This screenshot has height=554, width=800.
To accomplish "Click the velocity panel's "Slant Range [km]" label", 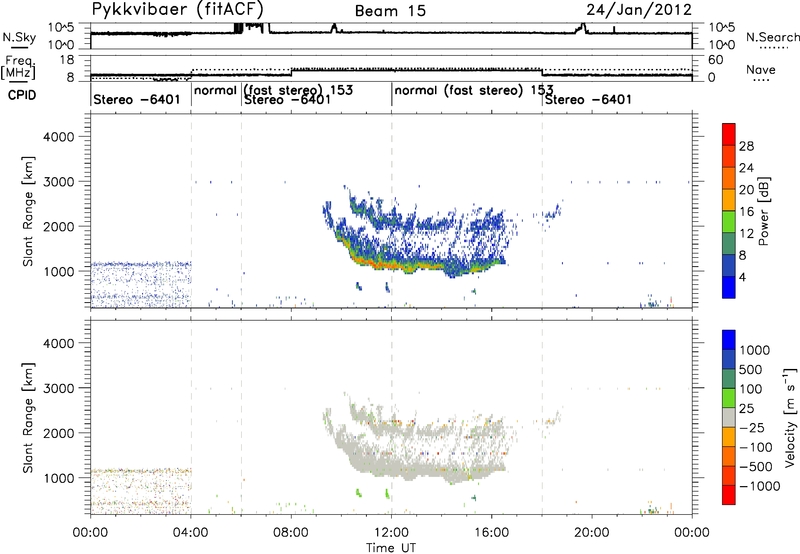I will coord(28,417).
